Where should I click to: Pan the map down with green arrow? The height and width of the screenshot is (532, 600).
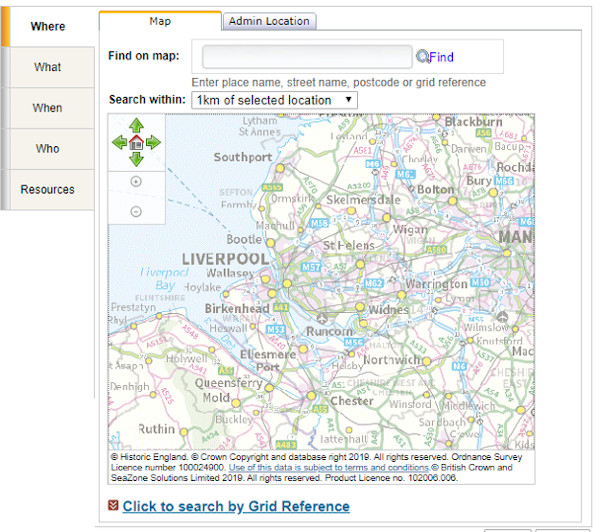(x=136, y=159)
